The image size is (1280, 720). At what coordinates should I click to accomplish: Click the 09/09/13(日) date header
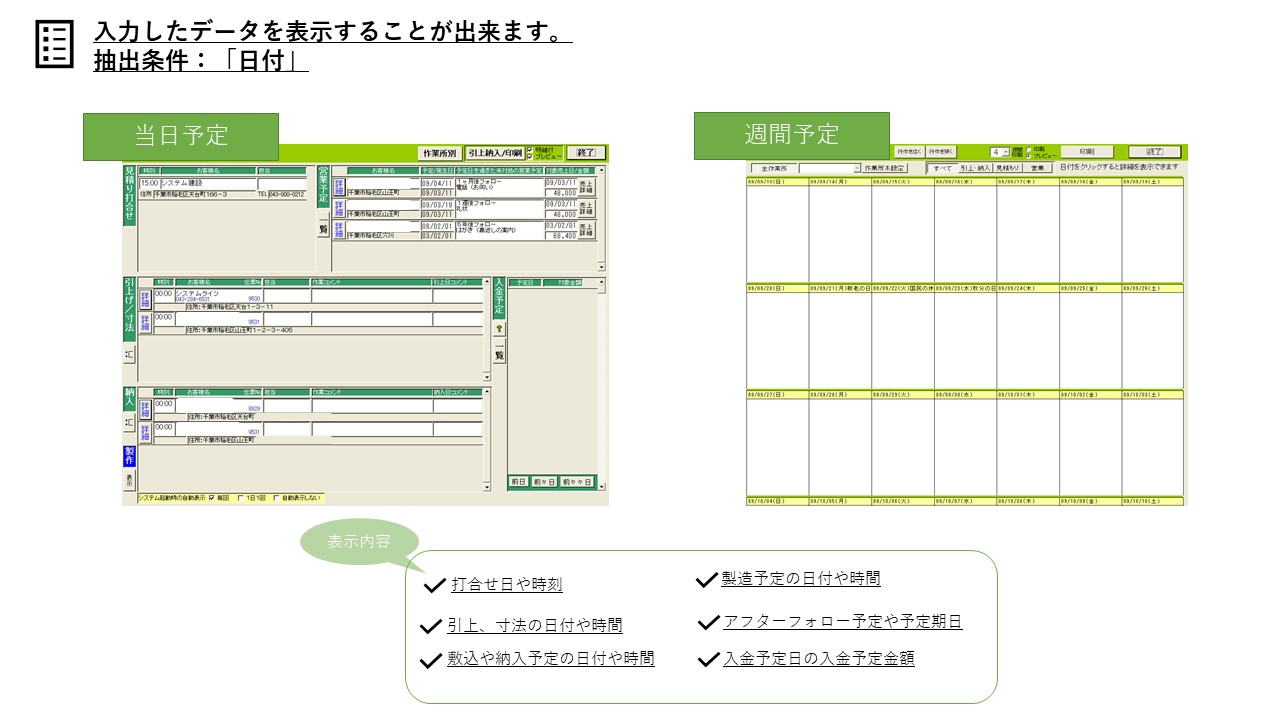pos(777,182)
